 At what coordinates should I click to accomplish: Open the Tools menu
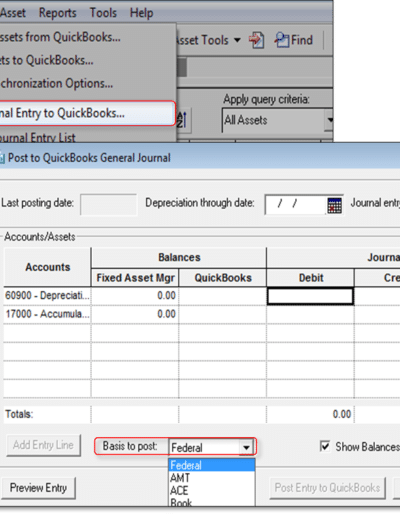point(103,13)
